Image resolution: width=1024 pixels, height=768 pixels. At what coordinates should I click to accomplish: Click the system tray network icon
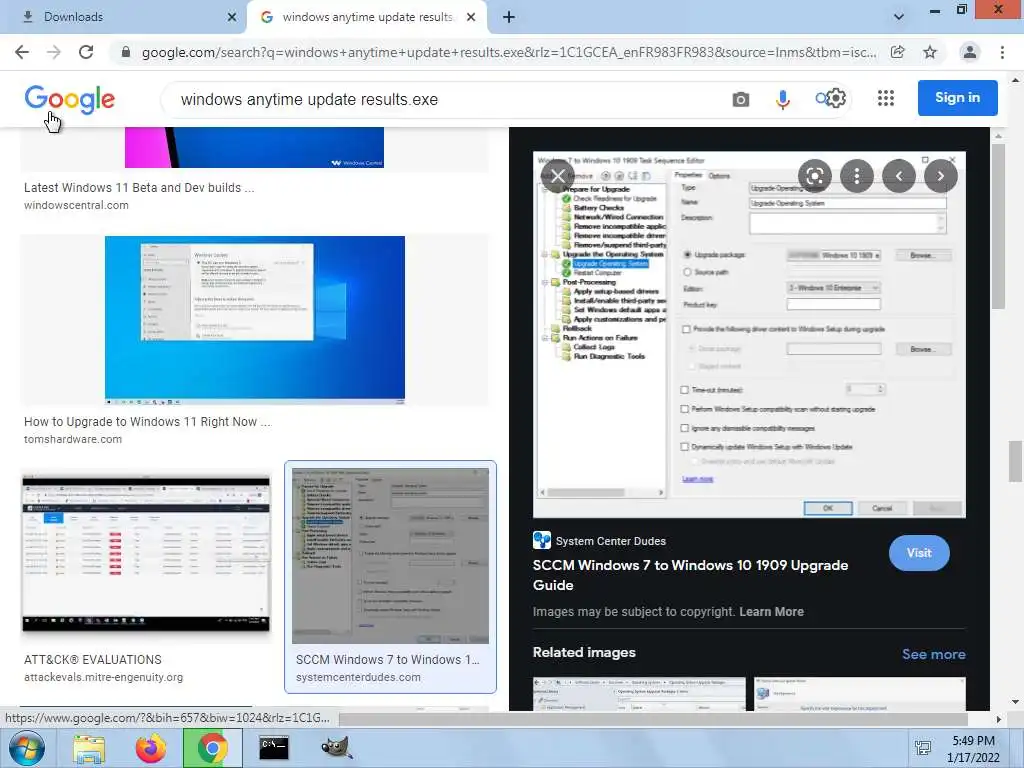pos(923,749)
